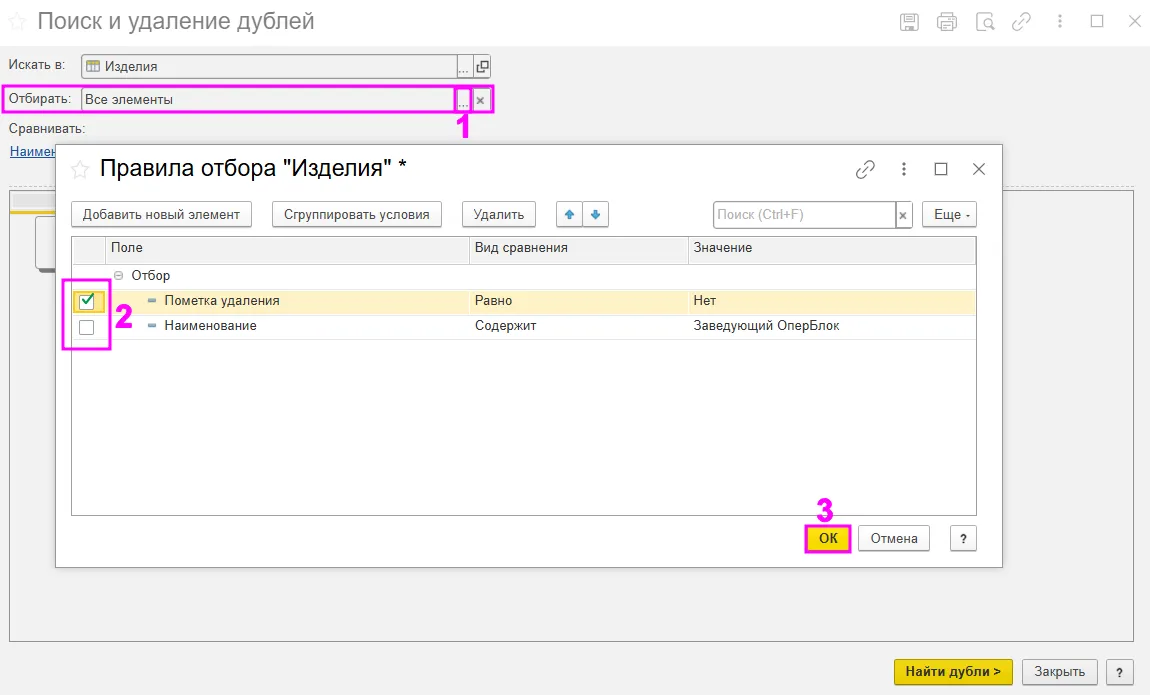Click the link icon in main window header
This screenshot has height=695, width=1150.
pyautogui.click(x=1021, y=22)
